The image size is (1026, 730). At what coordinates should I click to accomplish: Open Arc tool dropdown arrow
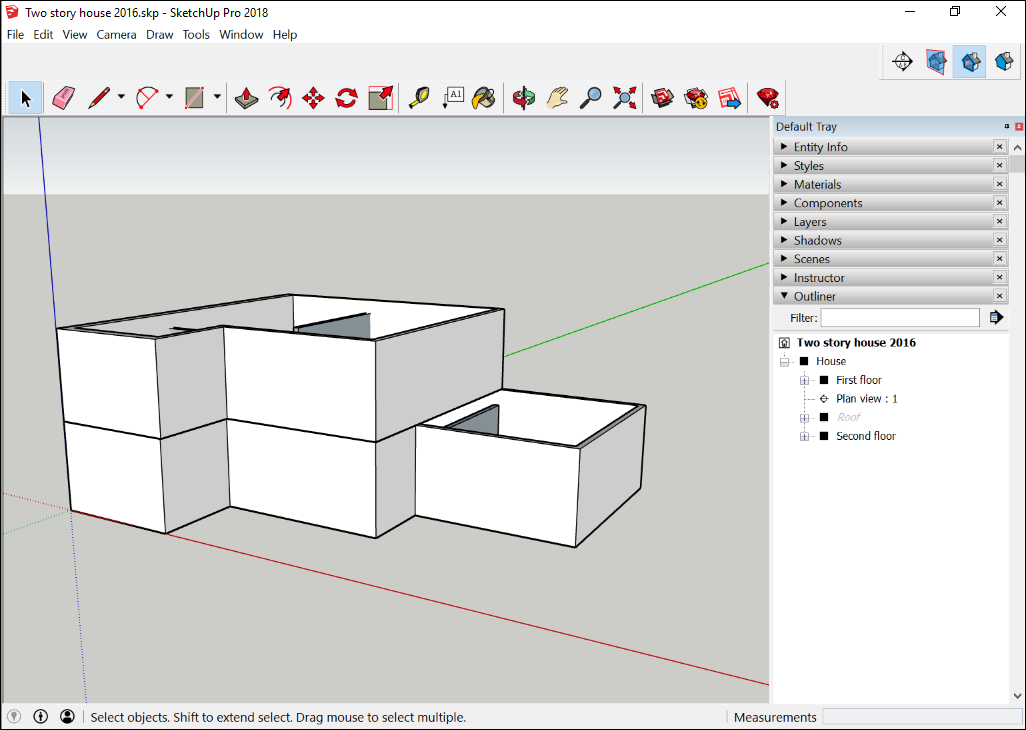tap(169, 97)
